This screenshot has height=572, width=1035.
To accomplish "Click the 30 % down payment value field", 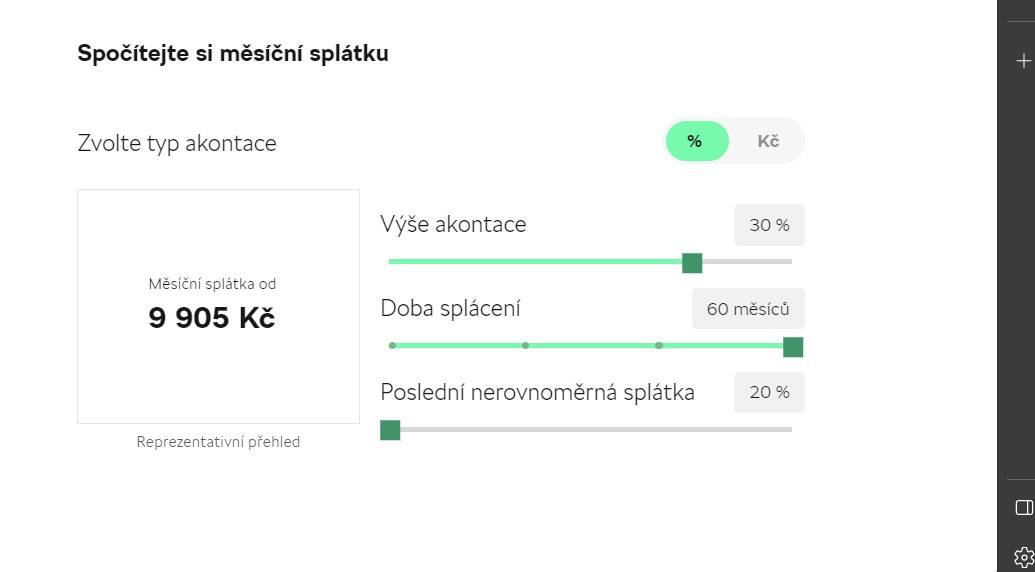I will point(769,225).
